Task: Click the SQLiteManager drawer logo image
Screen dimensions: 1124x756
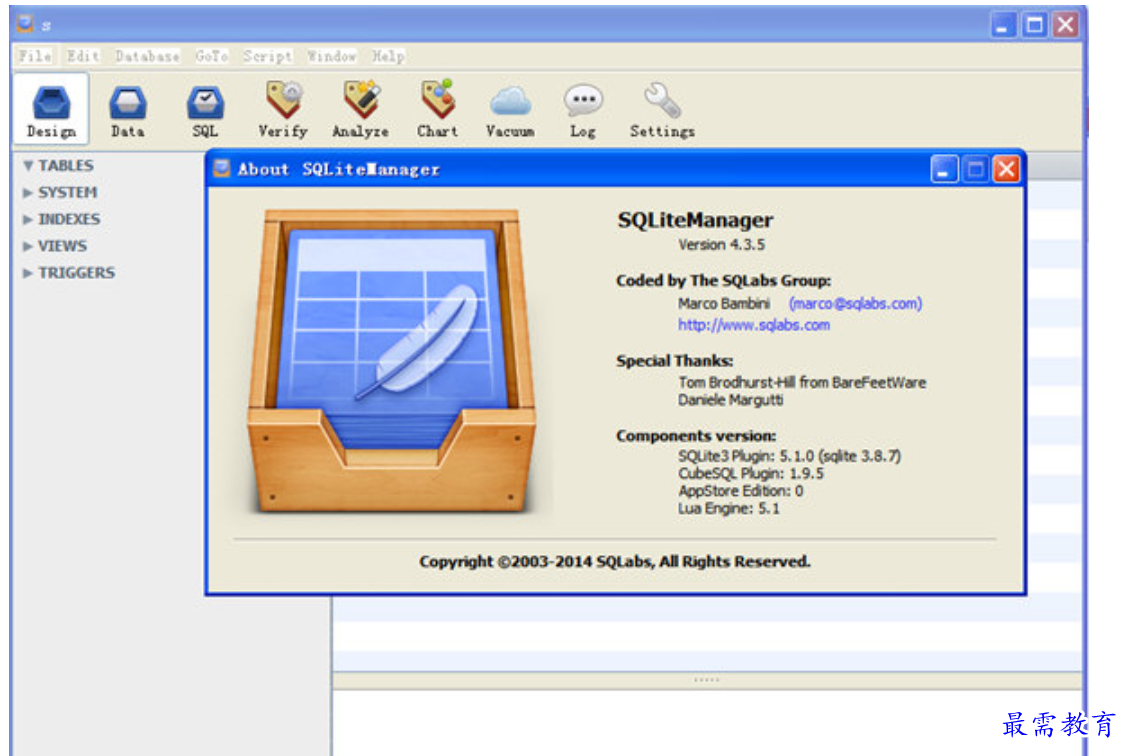Action: (392, 362)
